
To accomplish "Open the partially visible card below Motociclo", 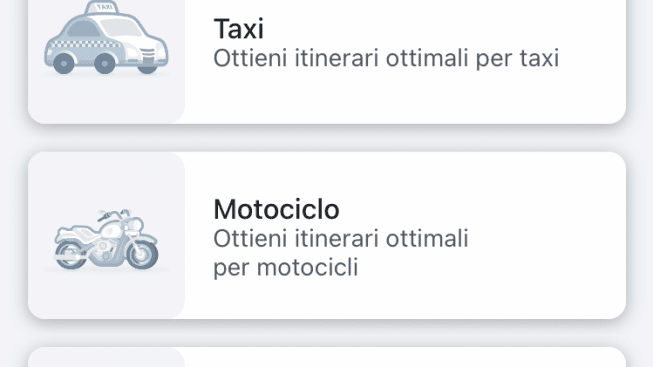I will click(x=327, y=357).
